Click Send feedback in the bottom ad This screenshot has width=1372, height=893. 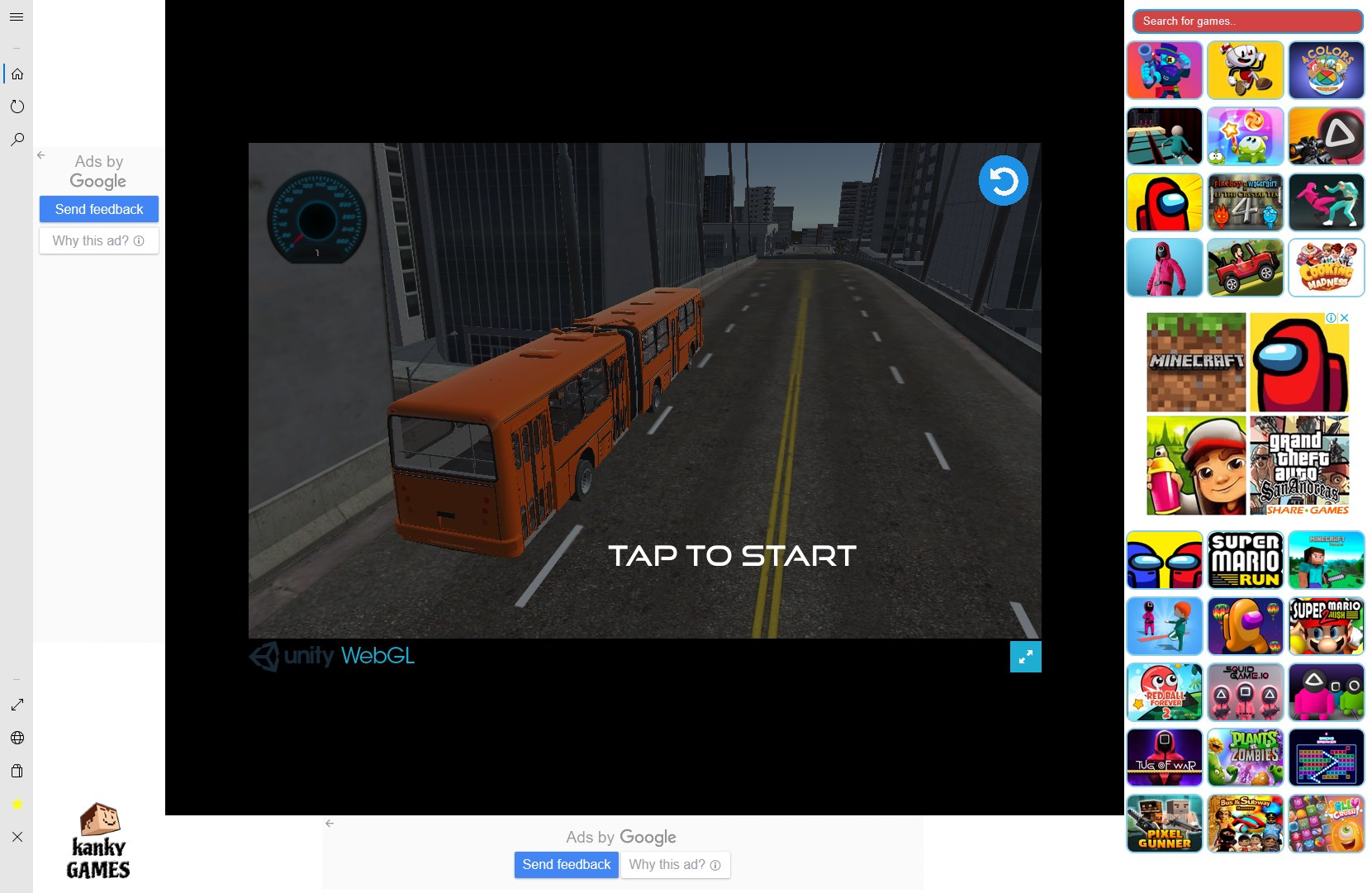tap(566, 865)
